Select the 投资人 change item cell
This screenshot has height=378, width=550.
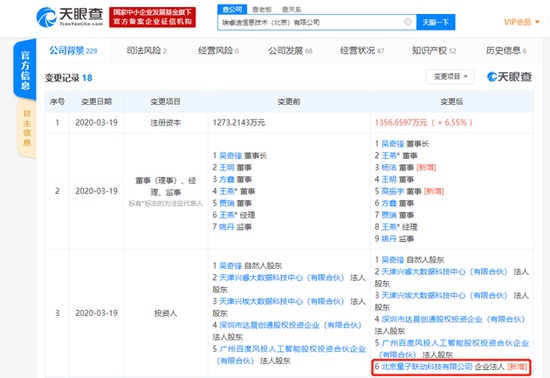pyautogui.click(x=166, y=313)
